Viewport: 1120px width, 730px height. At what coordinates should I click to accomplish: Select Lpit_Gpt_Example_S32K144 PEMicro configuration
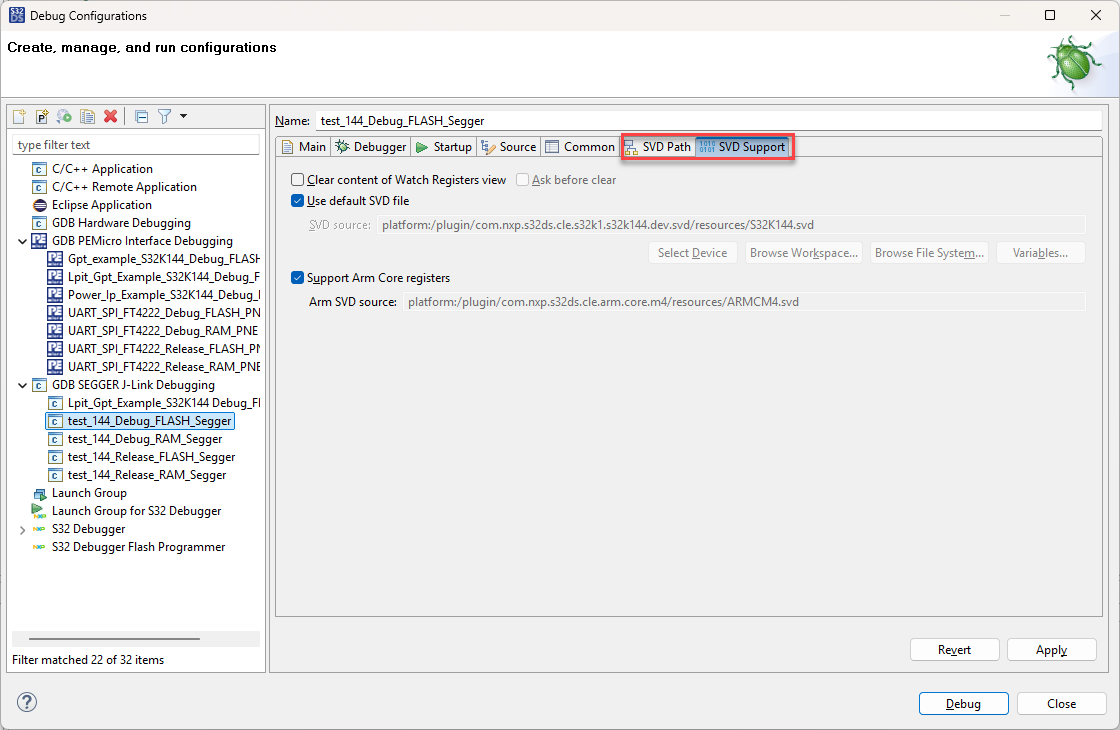[x=164, y=277]
